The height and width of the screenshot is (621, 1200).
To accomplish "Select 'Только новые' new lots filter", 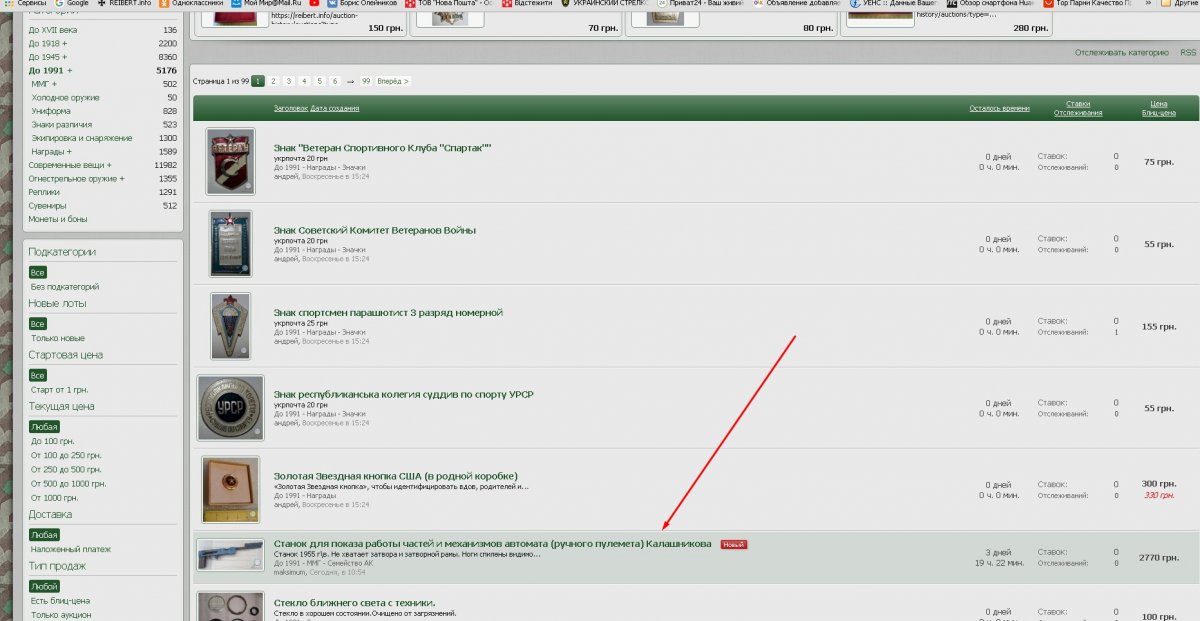I will [58, 338].
